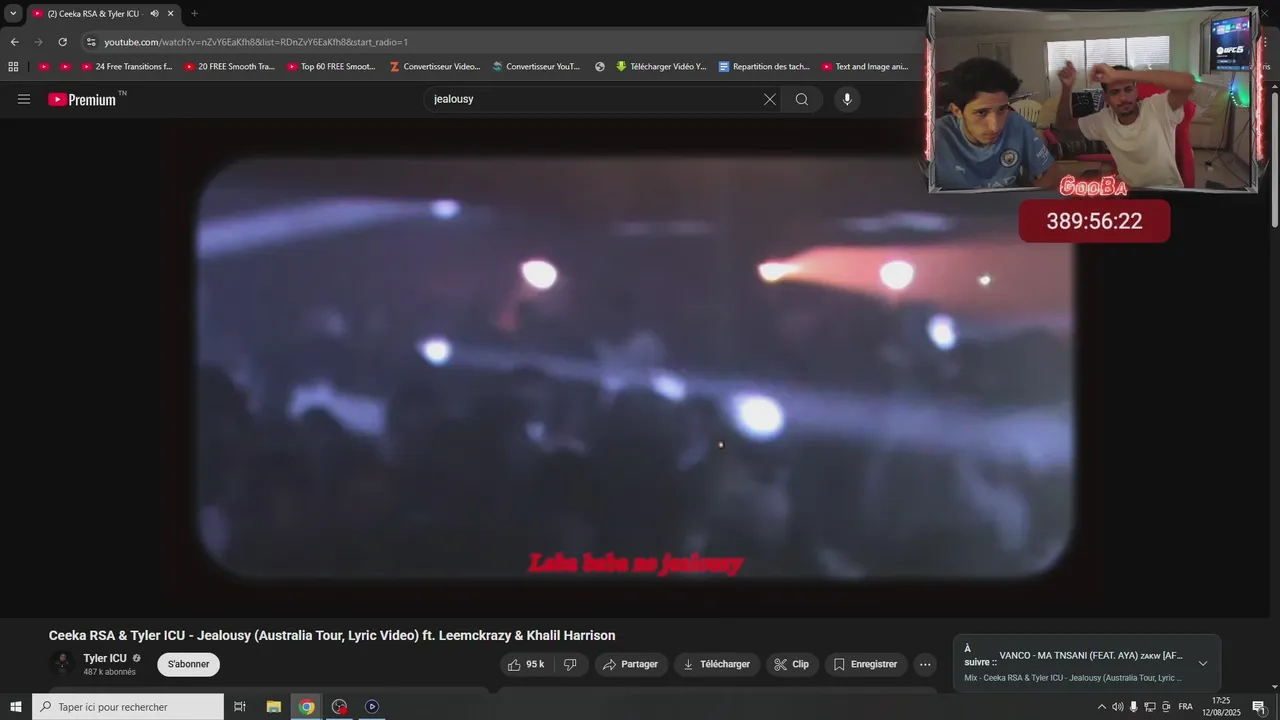Clear the jealousy search text

(770, 99)
